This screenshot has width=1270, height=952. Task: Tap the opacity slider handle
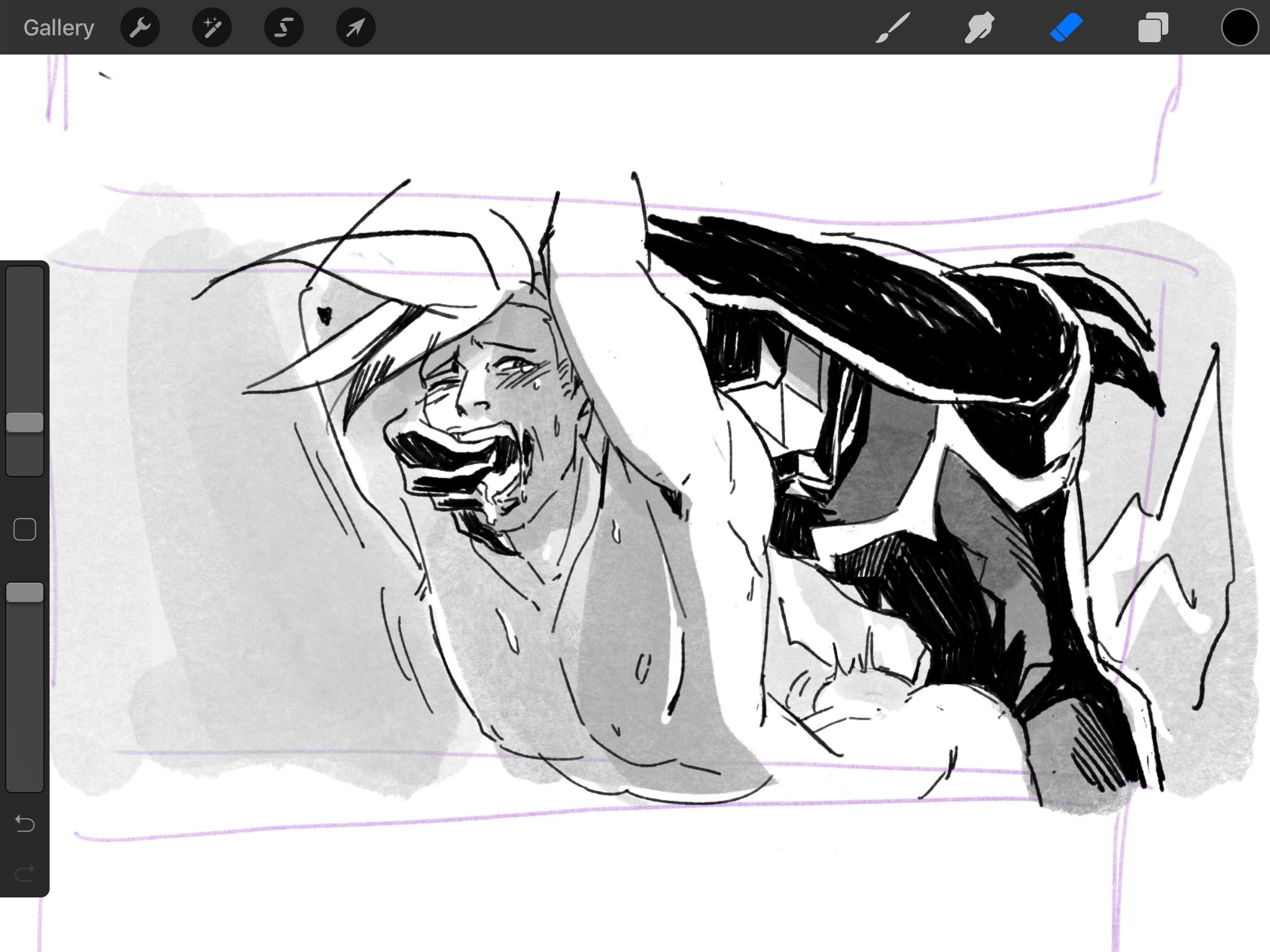[25, 593]
